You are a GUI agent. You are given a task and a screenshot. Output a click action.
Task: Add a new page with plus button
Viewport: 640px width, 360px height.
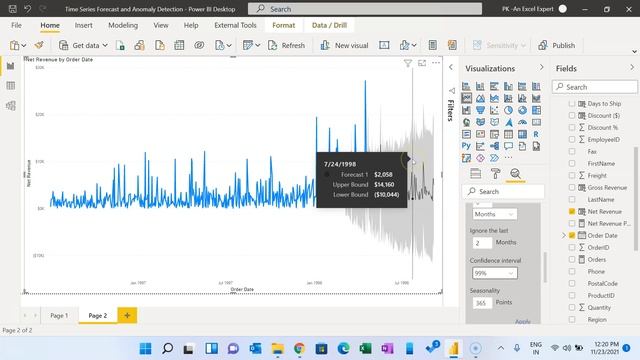(127, 315)
